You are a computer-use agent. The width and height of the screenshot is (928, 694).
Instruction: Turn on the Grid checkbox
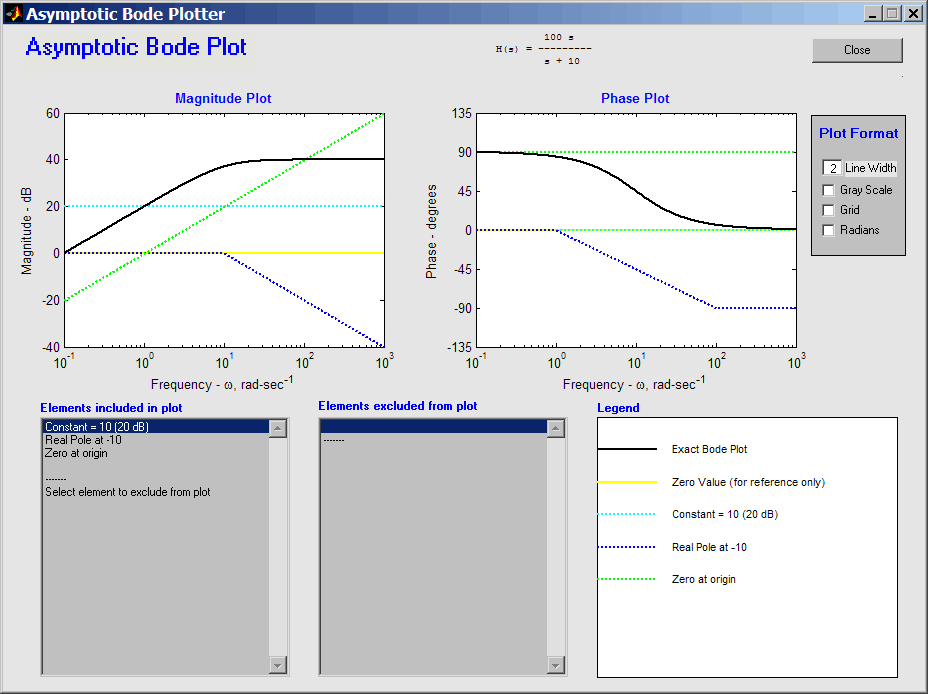pyautogui.click(x=829, y=210)
